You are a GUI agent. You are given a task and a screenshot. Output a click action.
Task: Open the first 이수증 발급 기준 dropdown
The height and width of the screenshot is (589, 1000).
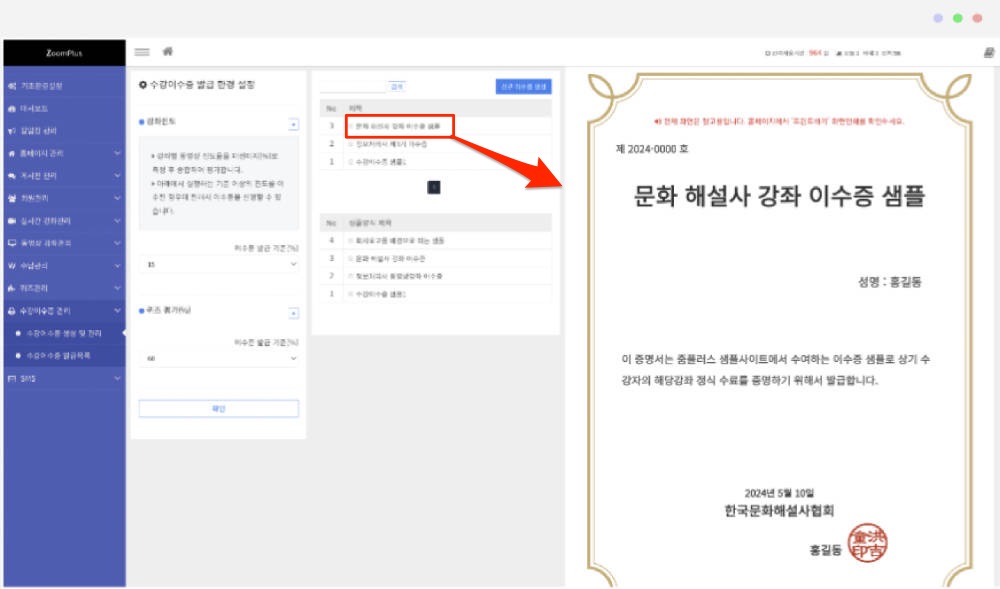(221, 265)
